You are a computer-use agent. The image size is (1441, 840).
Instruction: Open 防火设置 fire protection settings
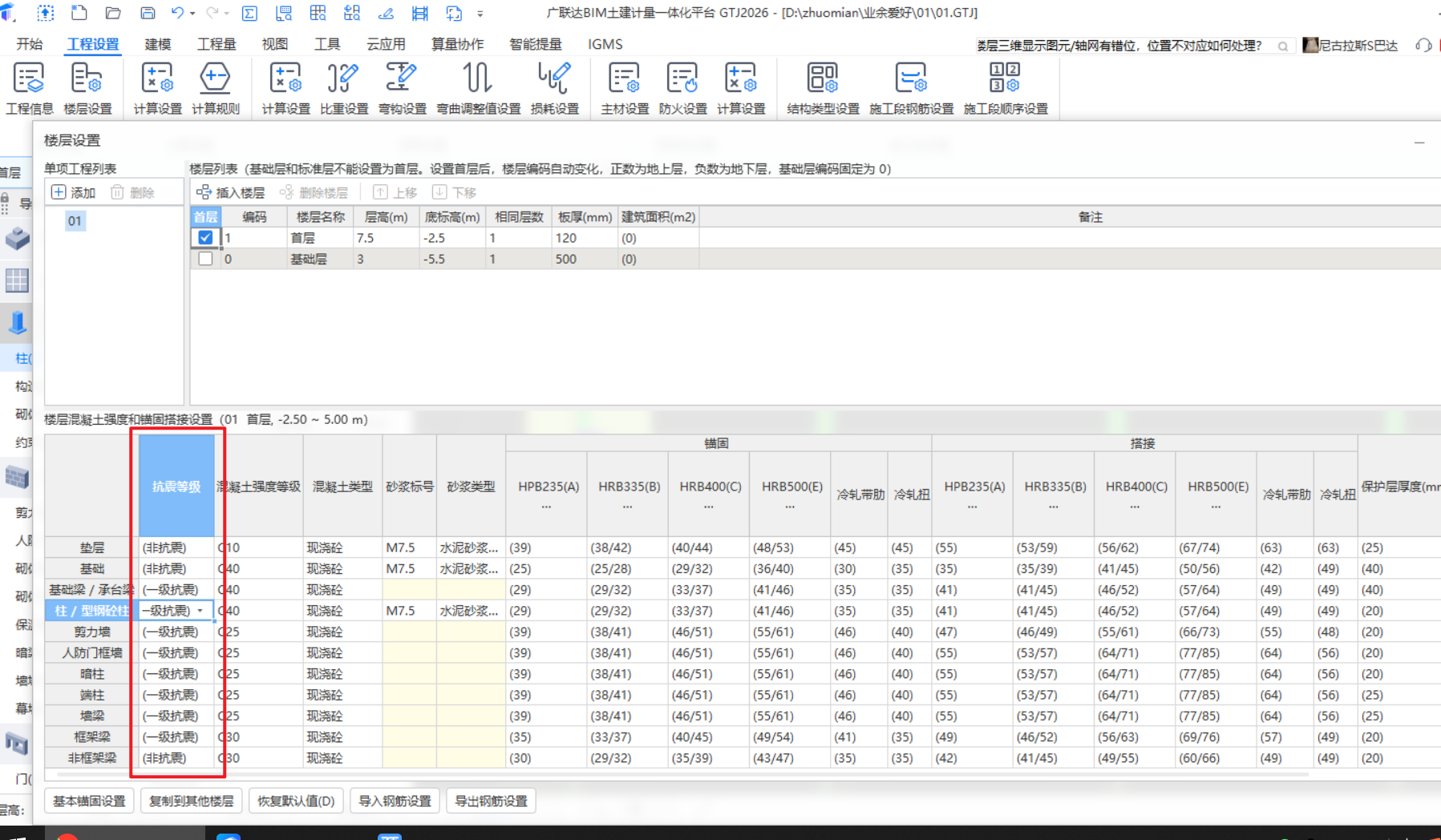click(682, 88)
